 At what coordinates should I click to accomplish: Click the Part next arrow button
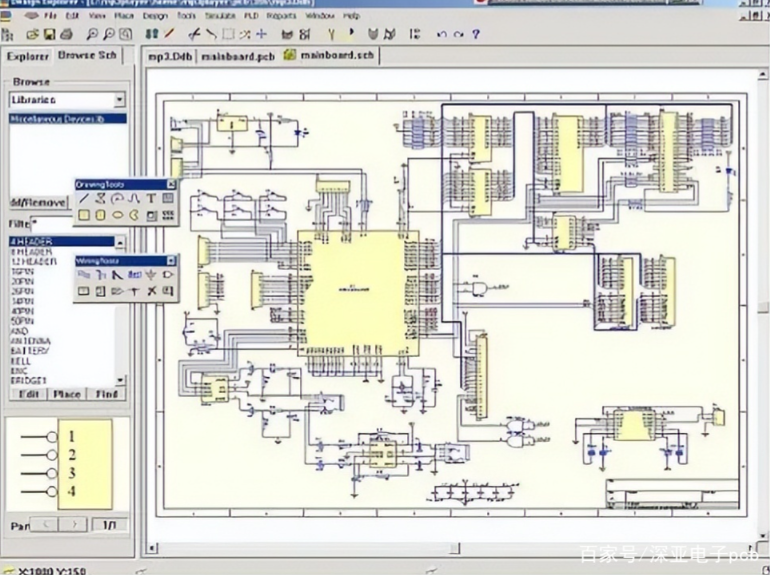74,524
